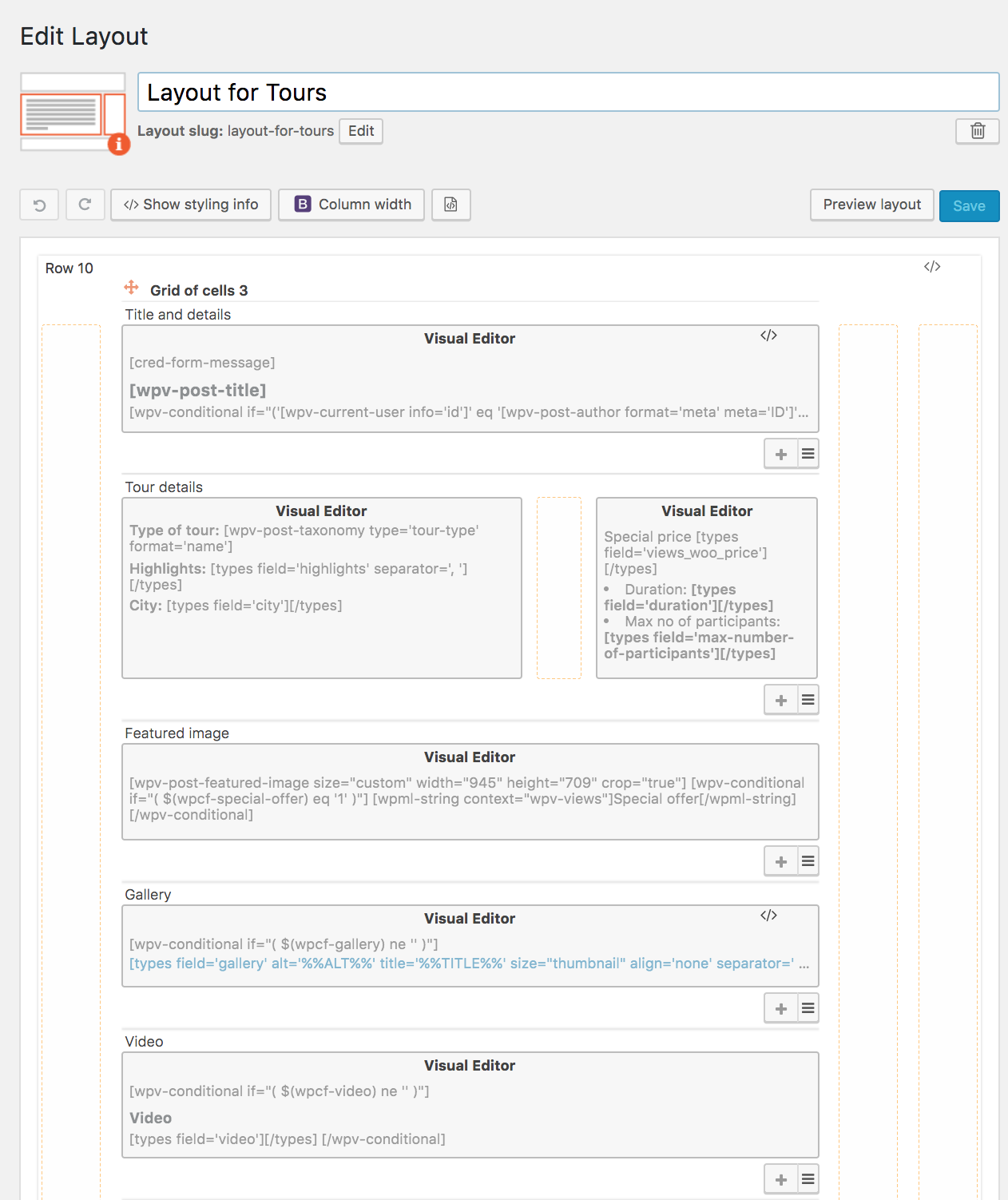Viewport: 1008px width, 1200px height.
Task: Click the Column width button
Action: (x=351, y=205)
